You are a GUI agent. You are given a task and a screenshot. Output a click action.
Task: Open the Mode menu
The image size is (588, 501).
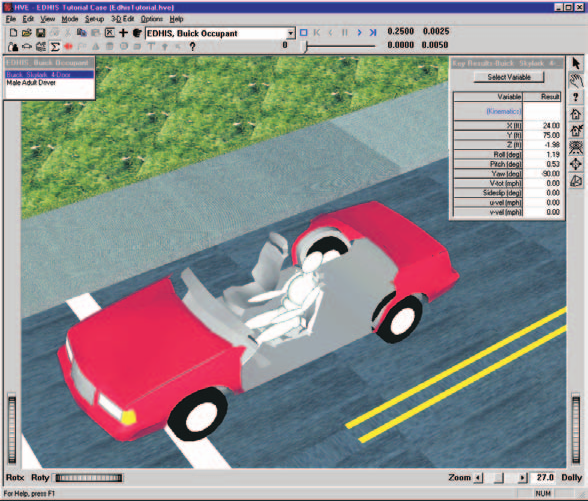(70, 19)
